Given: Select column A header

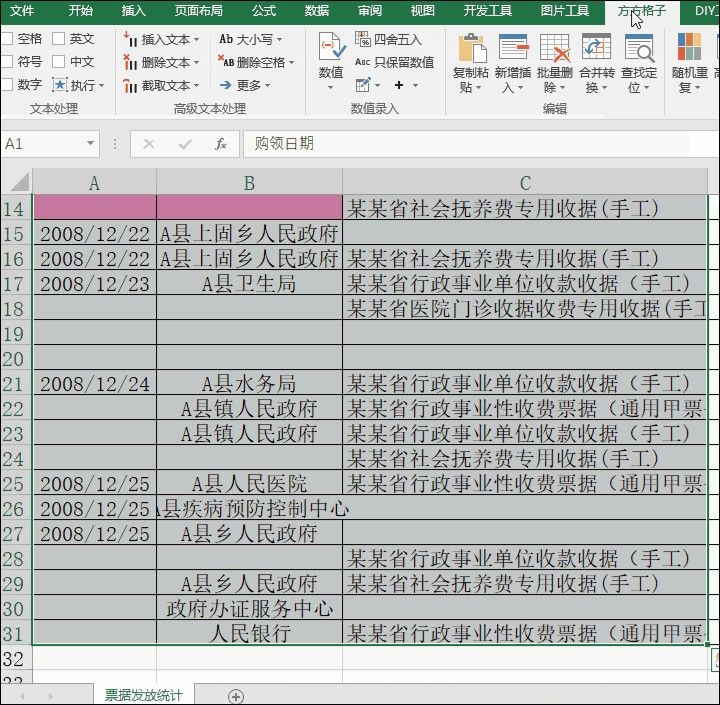Looking at the screenshot, I should point(95,183).
